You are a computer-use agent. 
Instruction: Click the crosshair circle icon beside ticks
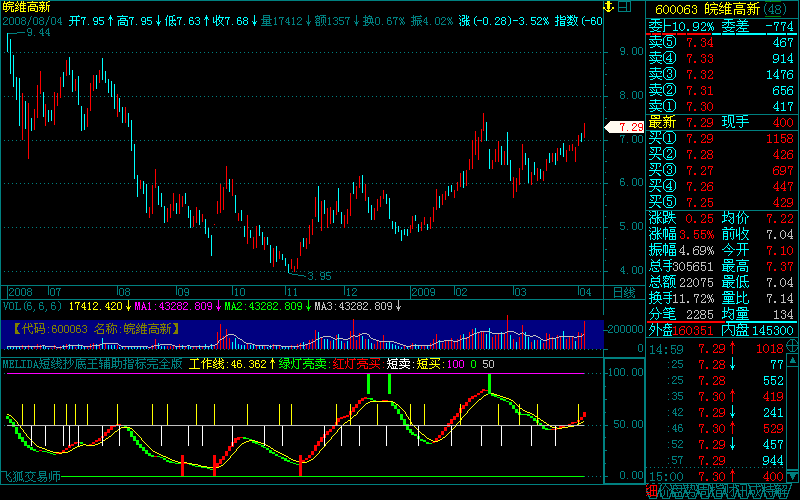point(792,345)
